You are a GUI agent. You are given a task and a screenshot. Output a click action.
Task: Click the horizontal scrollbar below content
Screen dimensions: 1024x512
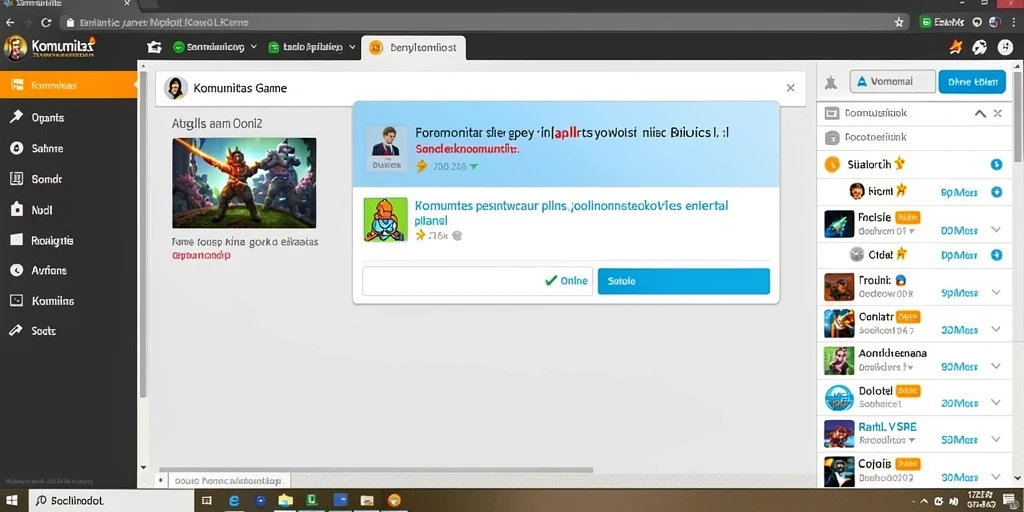pyautogui.click(x=376, y=470)
